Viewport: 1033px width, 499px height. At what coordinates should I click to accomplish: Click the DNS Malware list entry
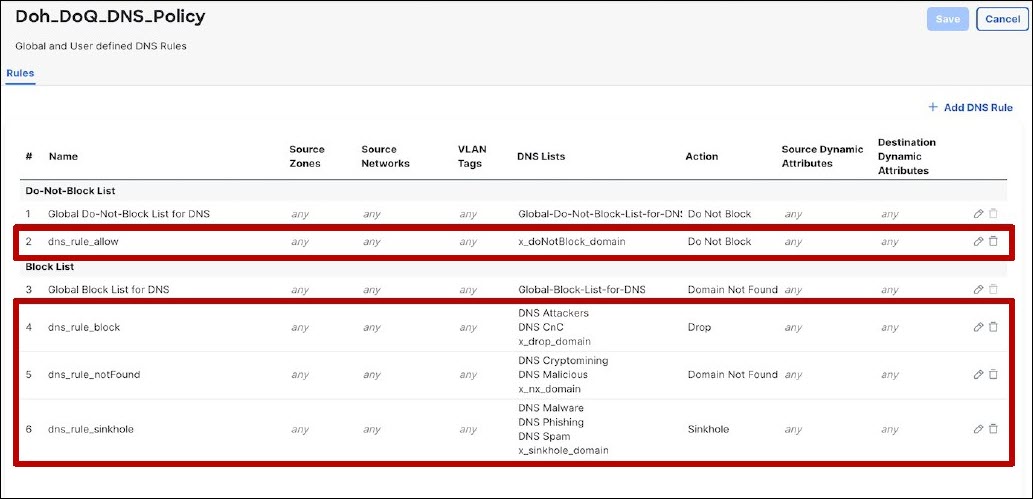coord(551,408)
